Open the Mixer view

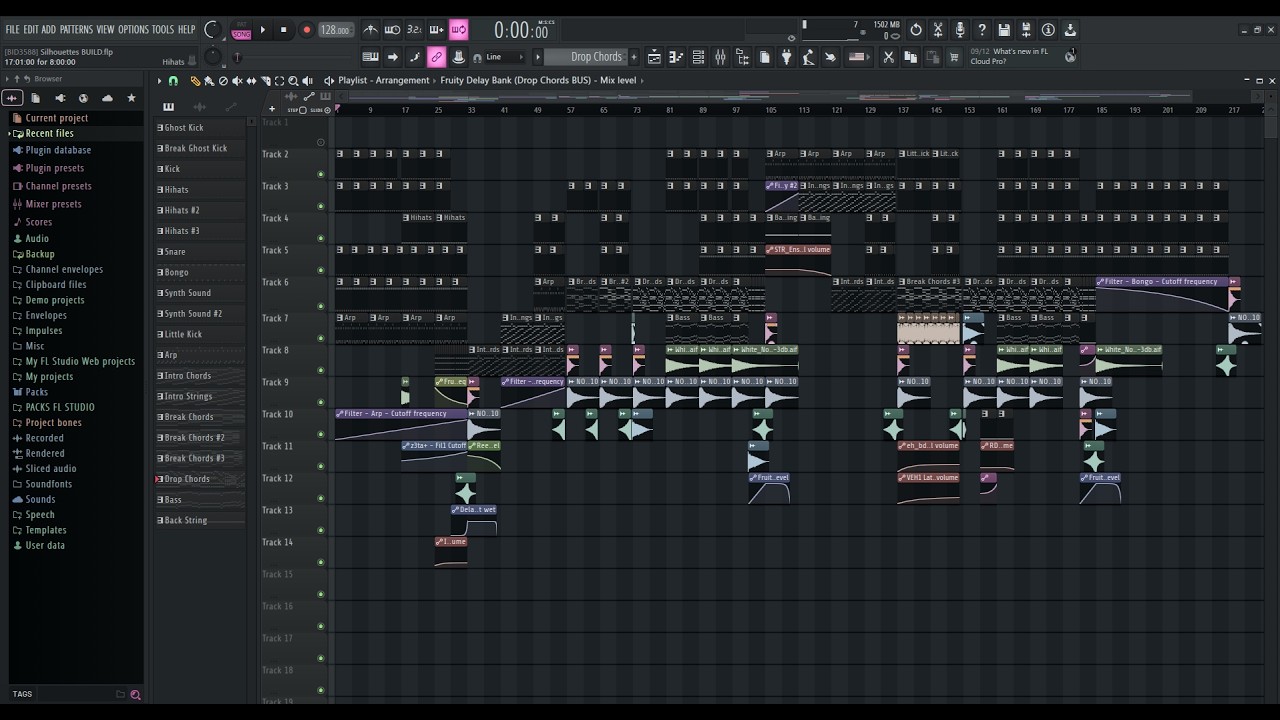coord(720,57)
